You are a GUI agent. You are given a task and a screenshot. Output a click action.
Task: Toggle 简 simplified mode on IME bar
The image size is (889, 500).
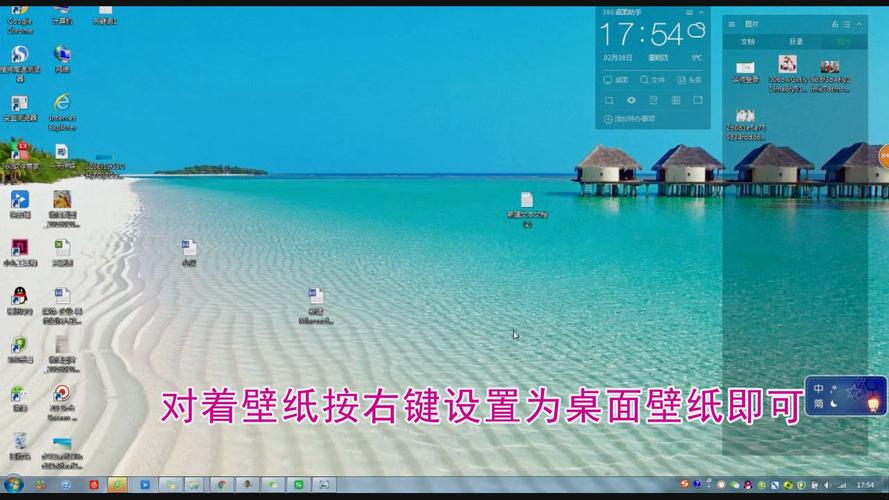click(818, 404)
